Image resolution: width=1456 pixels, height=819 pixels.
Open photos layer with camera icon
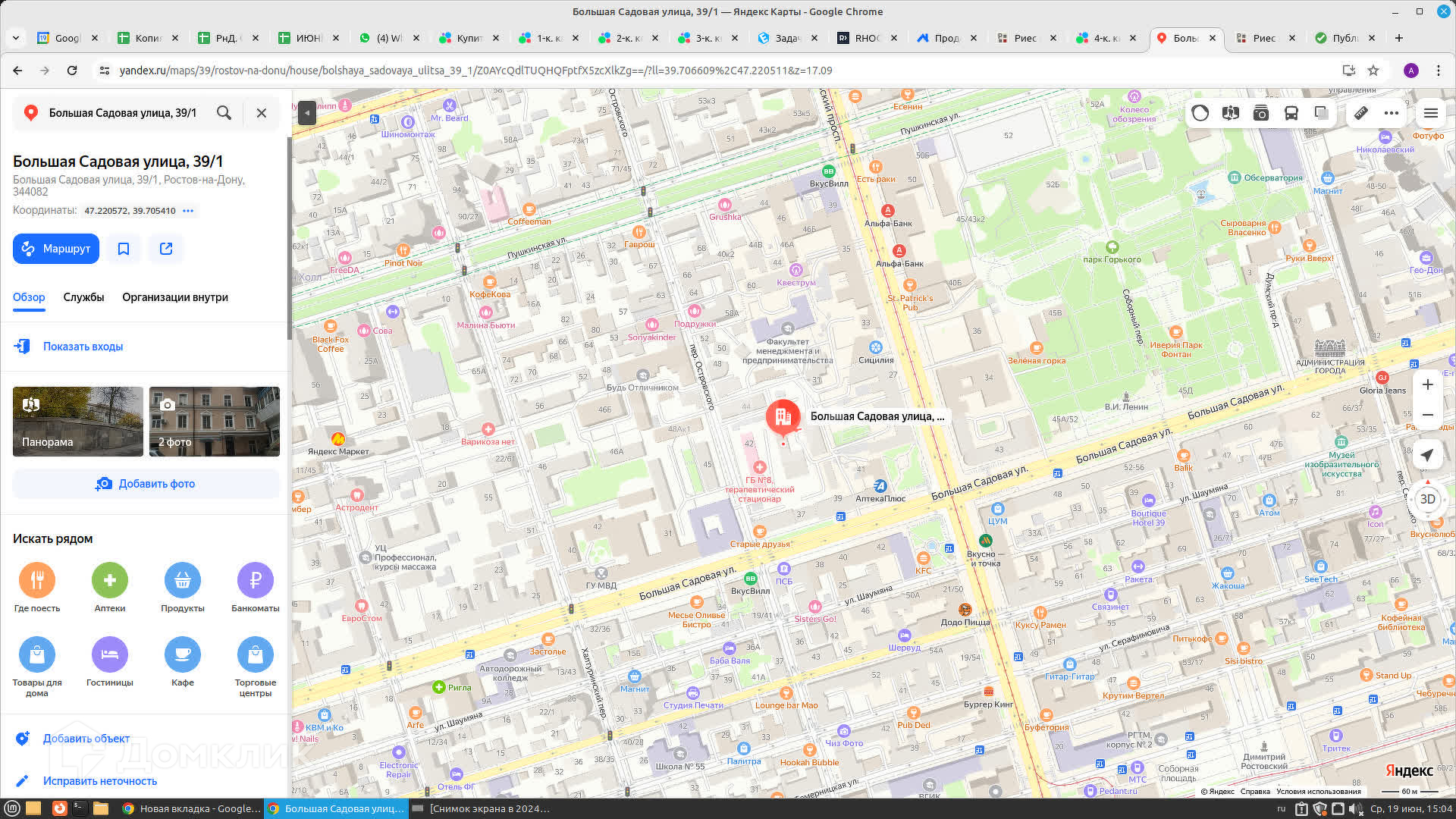pyautogui.click(x=1260, y=113)
